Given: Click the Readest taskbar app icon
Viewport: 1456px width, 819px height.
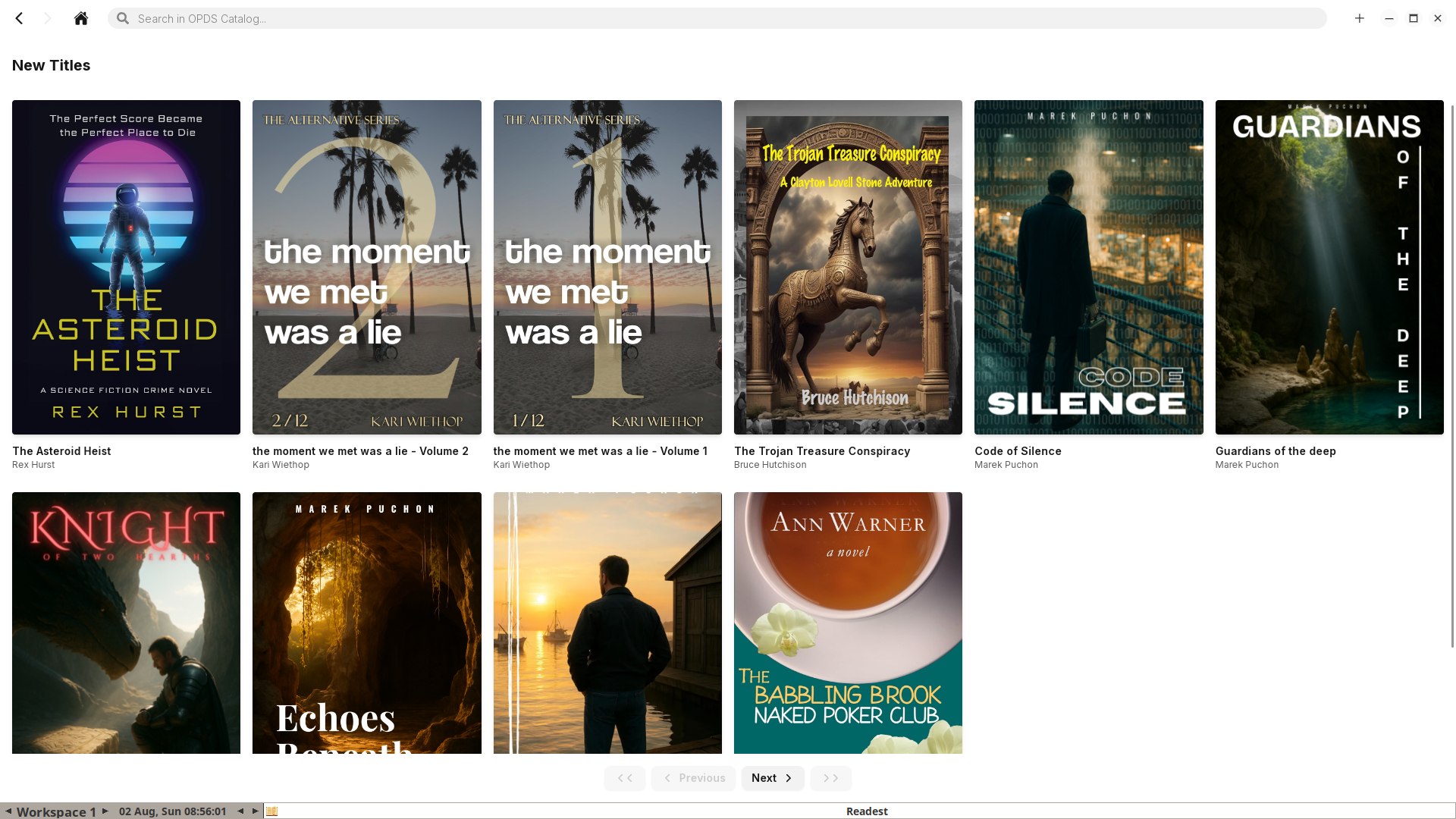Looking at the screenshot, I should click(272, 811).
